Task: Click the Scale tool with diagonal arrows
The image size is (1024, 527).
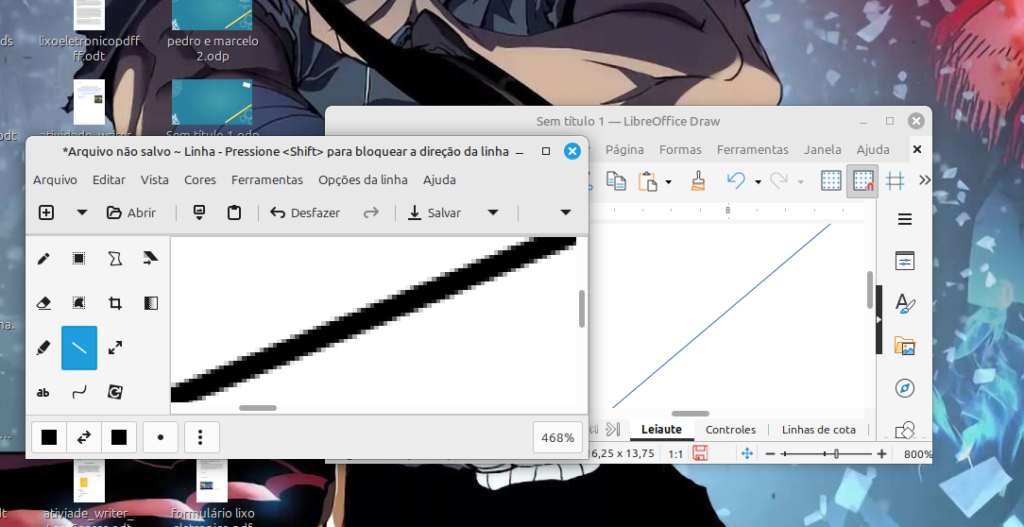Action: tap(115, 348)
